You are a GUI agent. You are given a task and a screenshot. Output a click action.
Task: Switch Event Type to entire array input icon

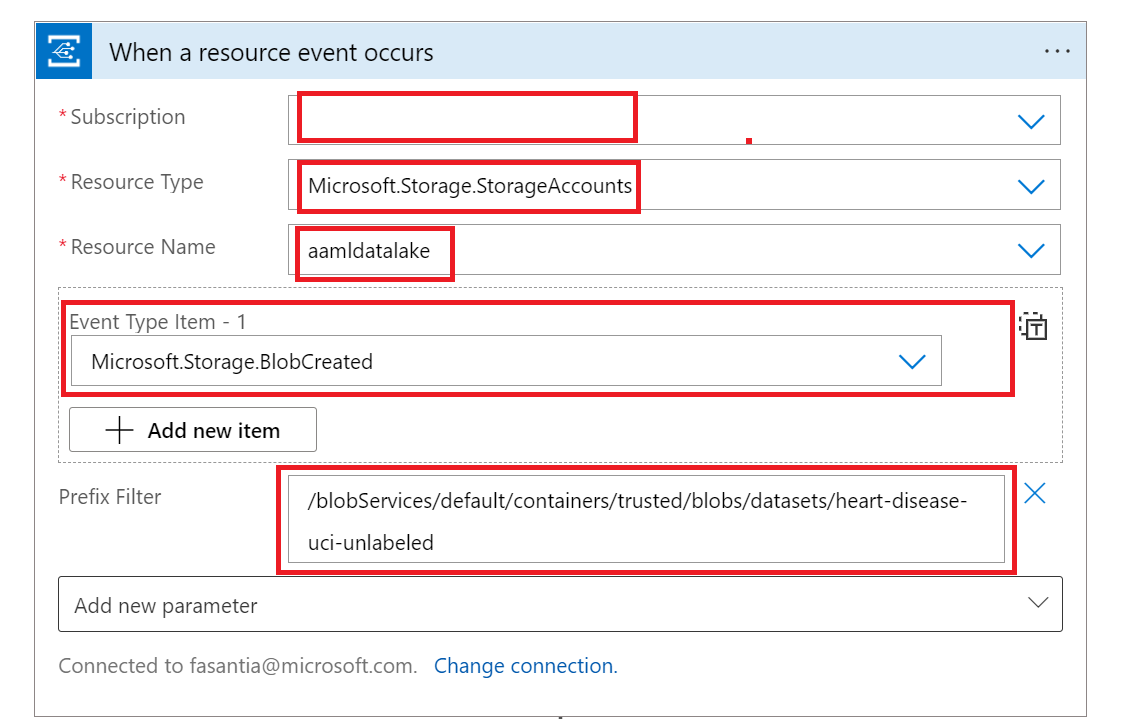click(1033, 326)
